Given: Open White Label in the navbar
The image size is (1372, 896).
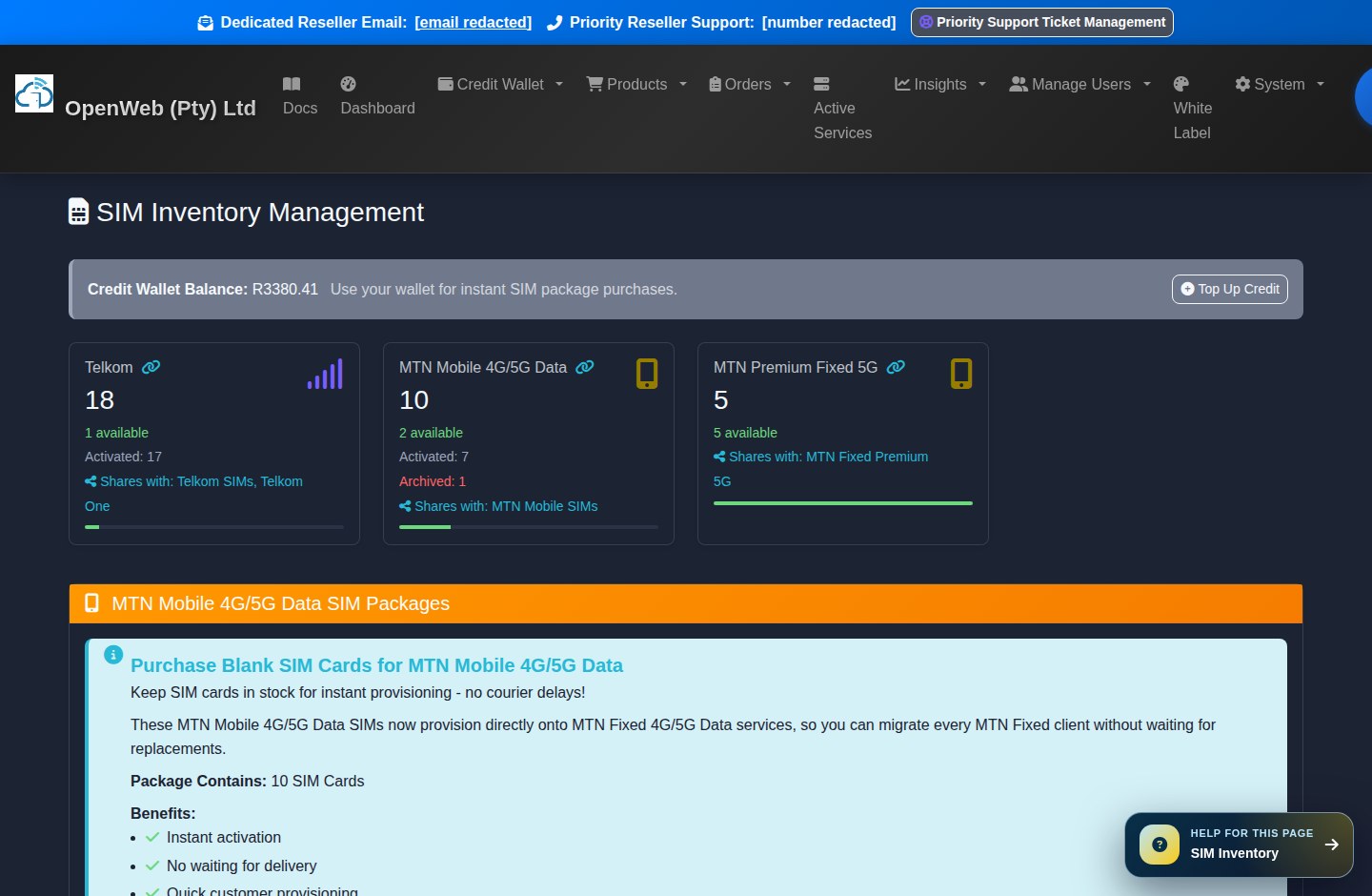Looking at the screenshot, I should (x=1193, y=109).
